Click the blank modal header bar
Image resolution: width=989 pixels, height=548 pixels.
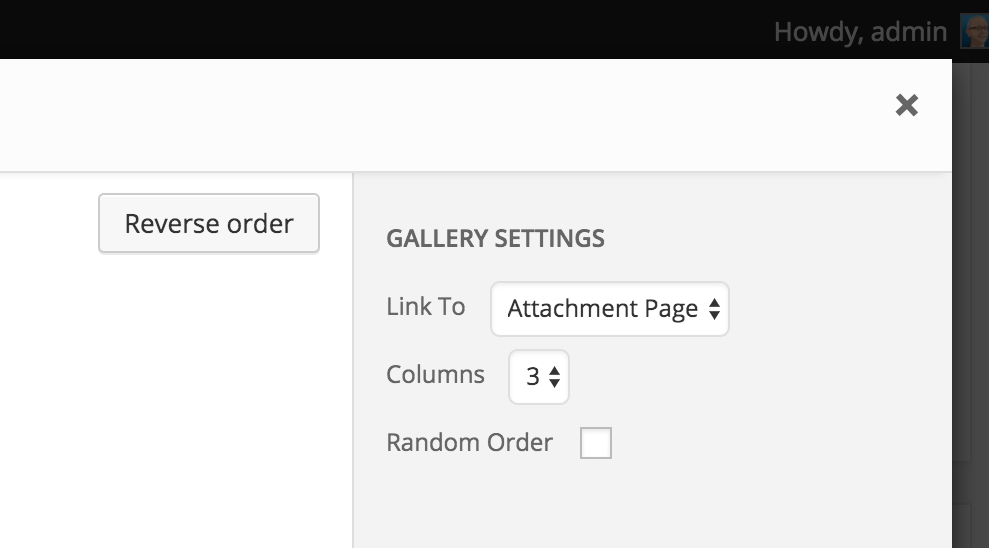coord(442,115)
